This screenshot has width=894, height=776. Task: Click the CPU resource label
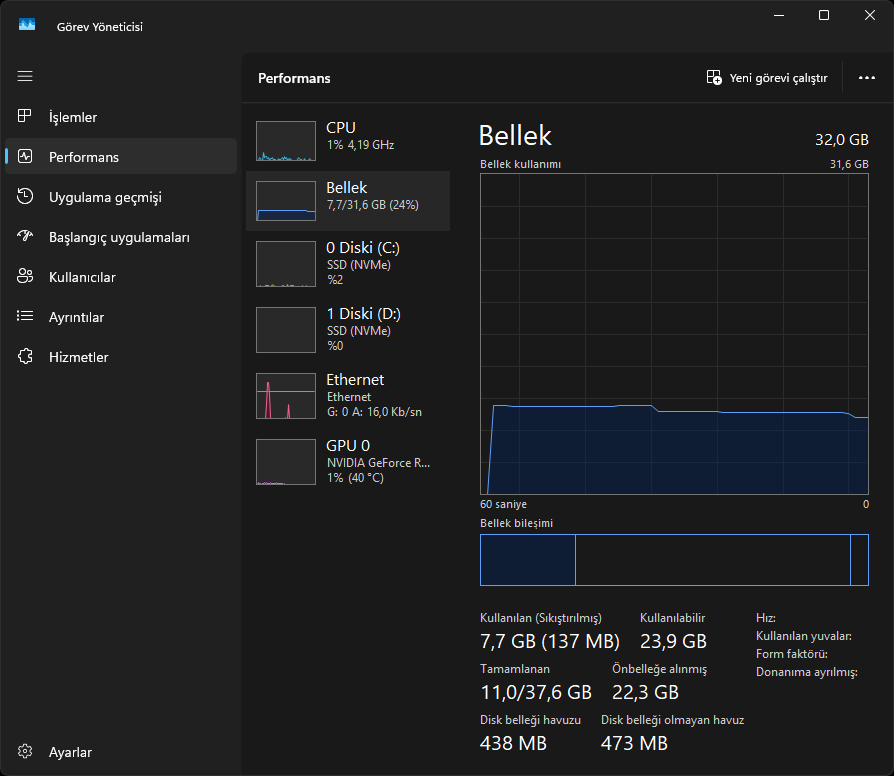[340, 128]
